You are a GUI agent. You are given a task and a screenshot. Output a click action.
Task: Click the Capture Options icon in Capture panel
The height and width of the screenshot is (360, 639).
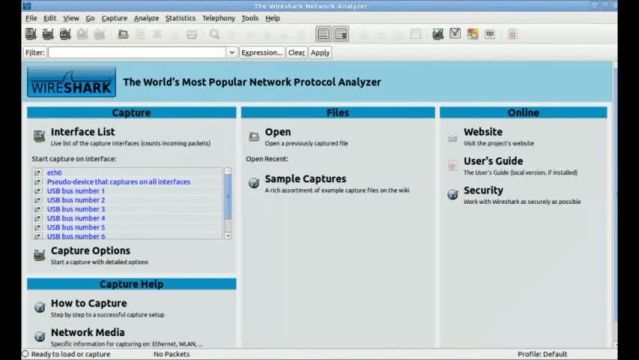(40, 255)
